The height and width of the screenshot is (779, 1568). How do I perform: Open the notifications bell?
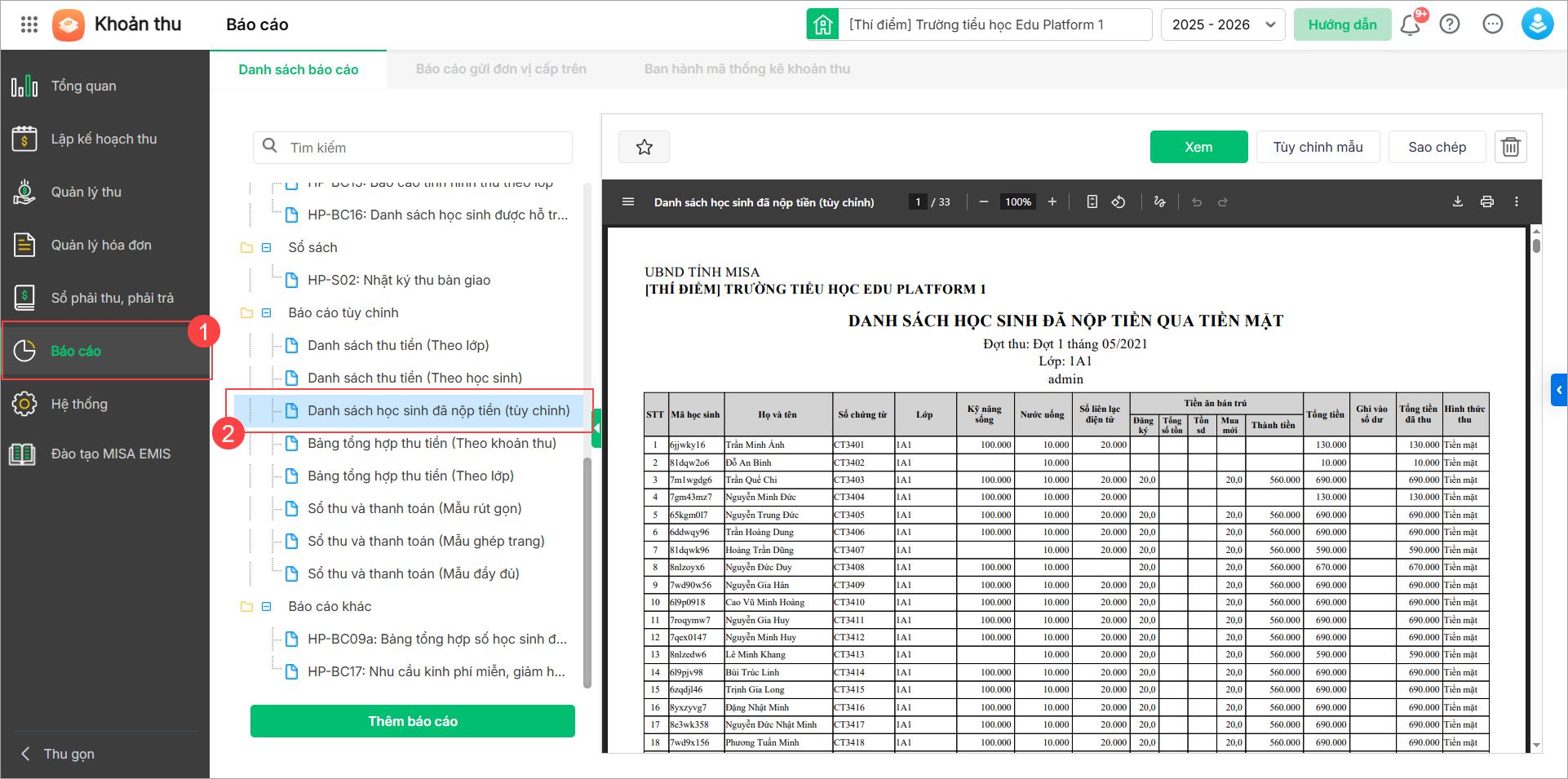[x=1410, y=24]
